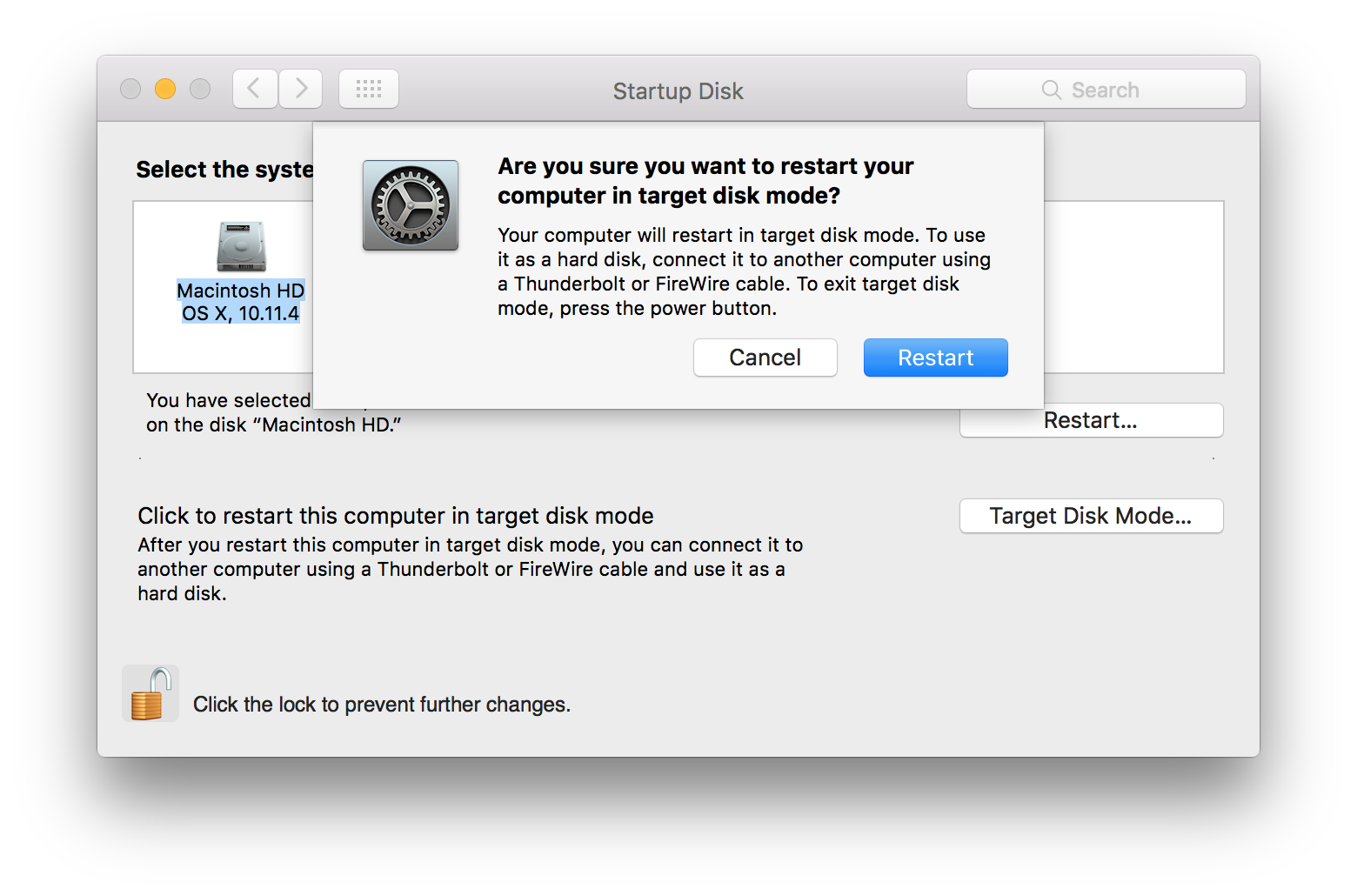The width and height of the screenshot is (1357, 896).
Task: Click Restart to confirm target disk mode
Action: pos(935,358)
